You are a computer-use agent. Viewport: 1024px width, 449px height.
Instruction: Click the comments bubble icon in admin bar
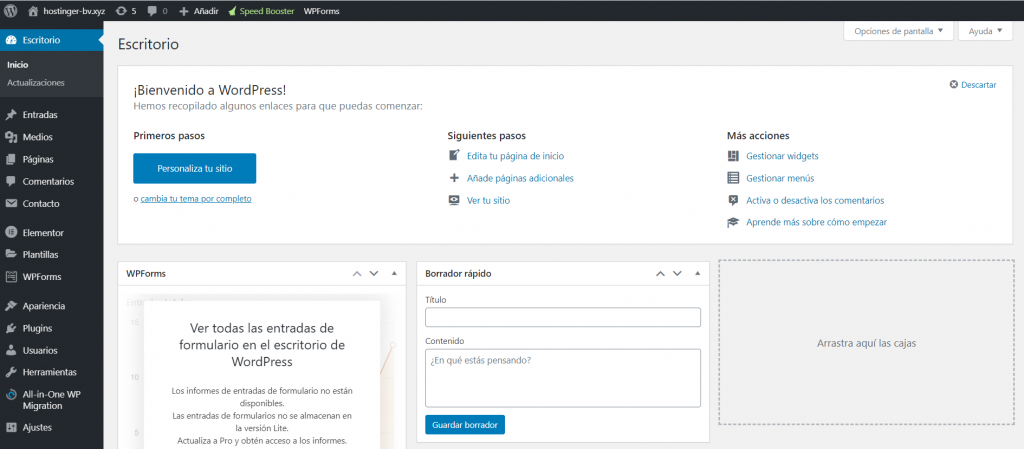tap(152, 11)
